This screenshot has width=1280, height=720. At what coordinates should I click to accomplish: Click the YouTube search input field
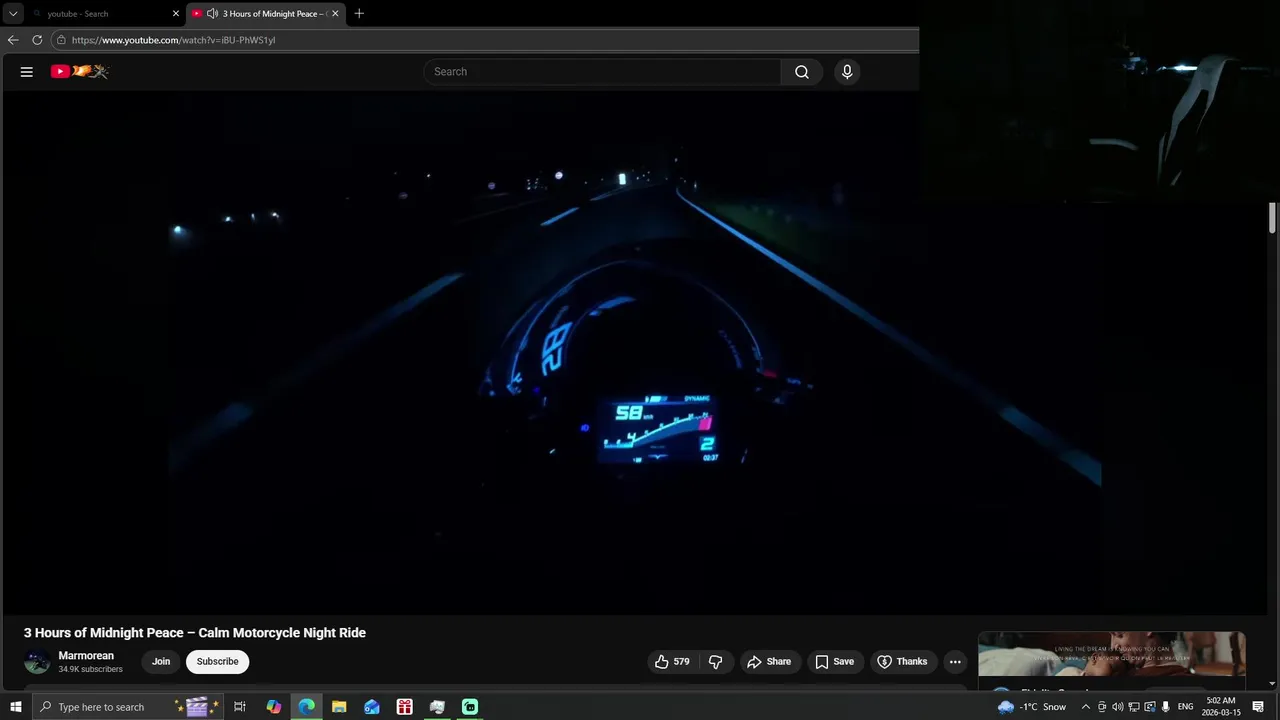603,72
